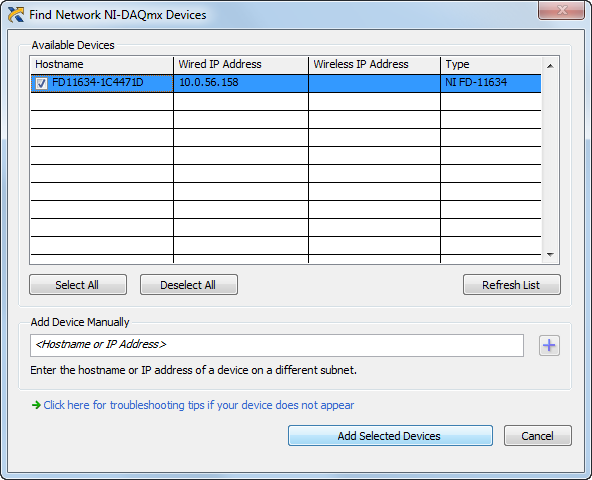The height and width of the screenshot is (480, 592).
Task: Uncheck the FD11634-1C4471D device checkbox
Action: pos(41,83)
